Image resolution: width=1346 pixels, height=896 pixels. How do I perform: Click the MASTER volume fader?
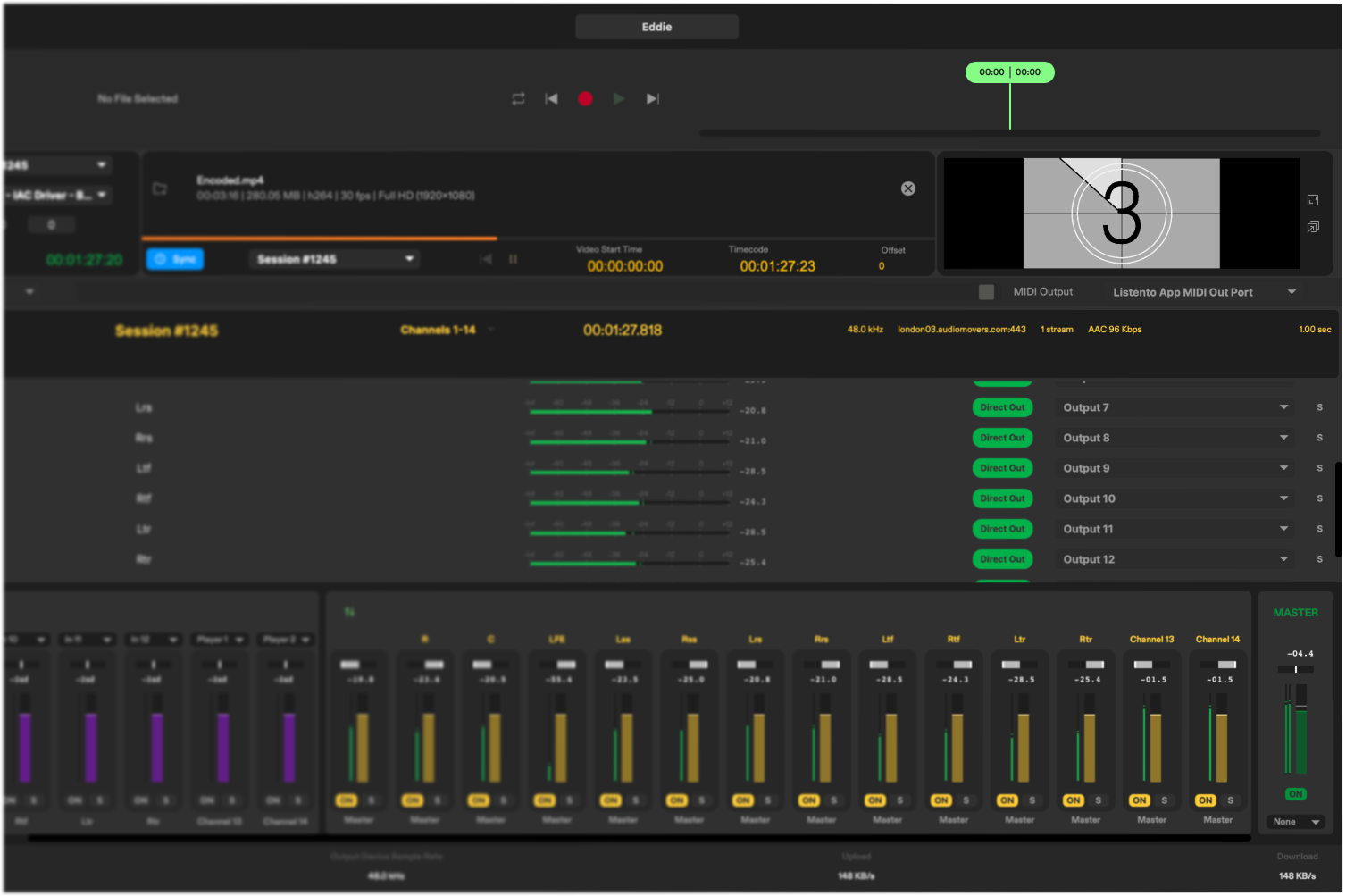(x=1301, y=729)
